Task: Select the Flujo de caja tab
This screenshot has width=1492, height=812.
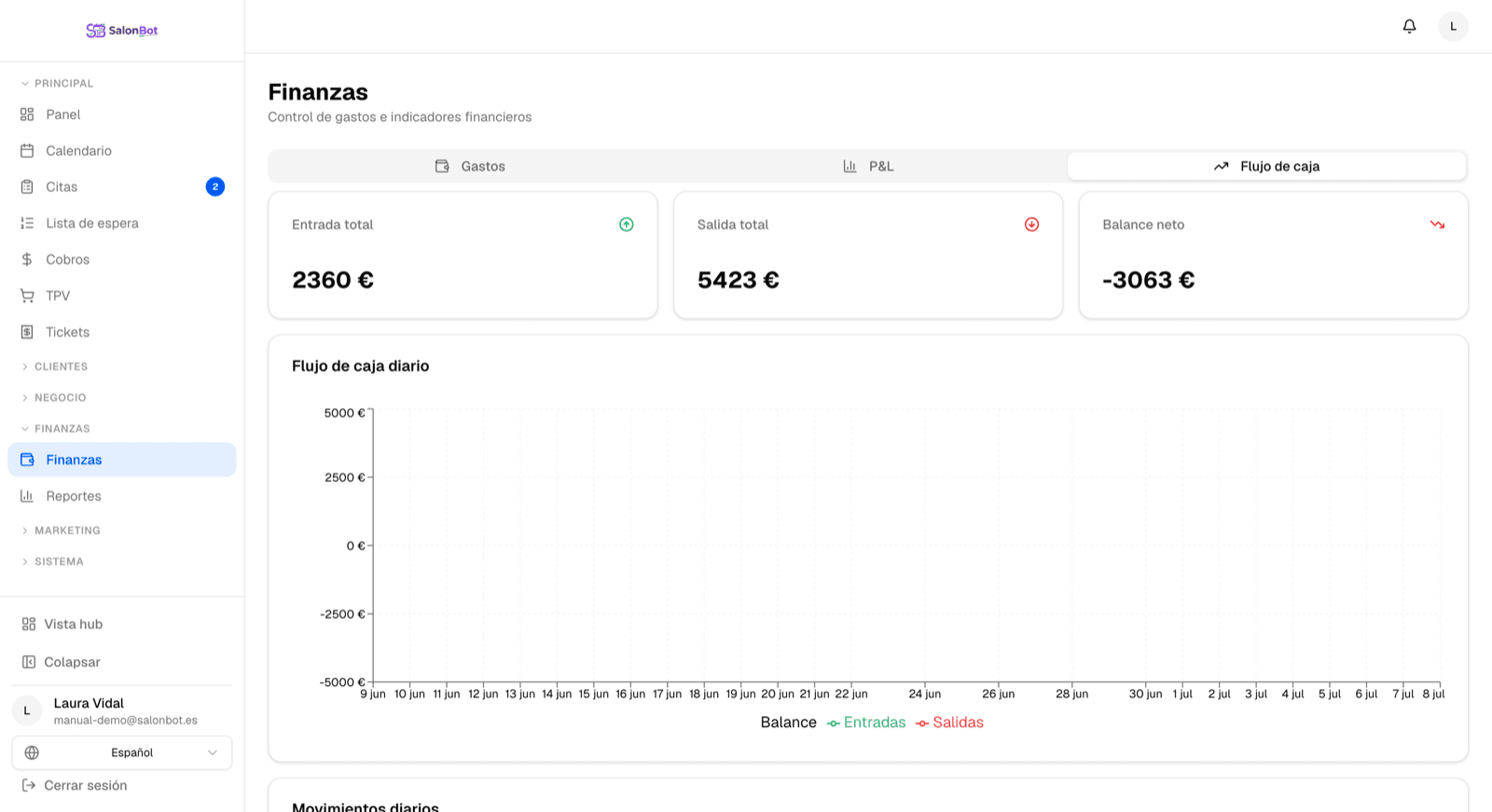Action: pyautogui.click(x=1266, y=167)
